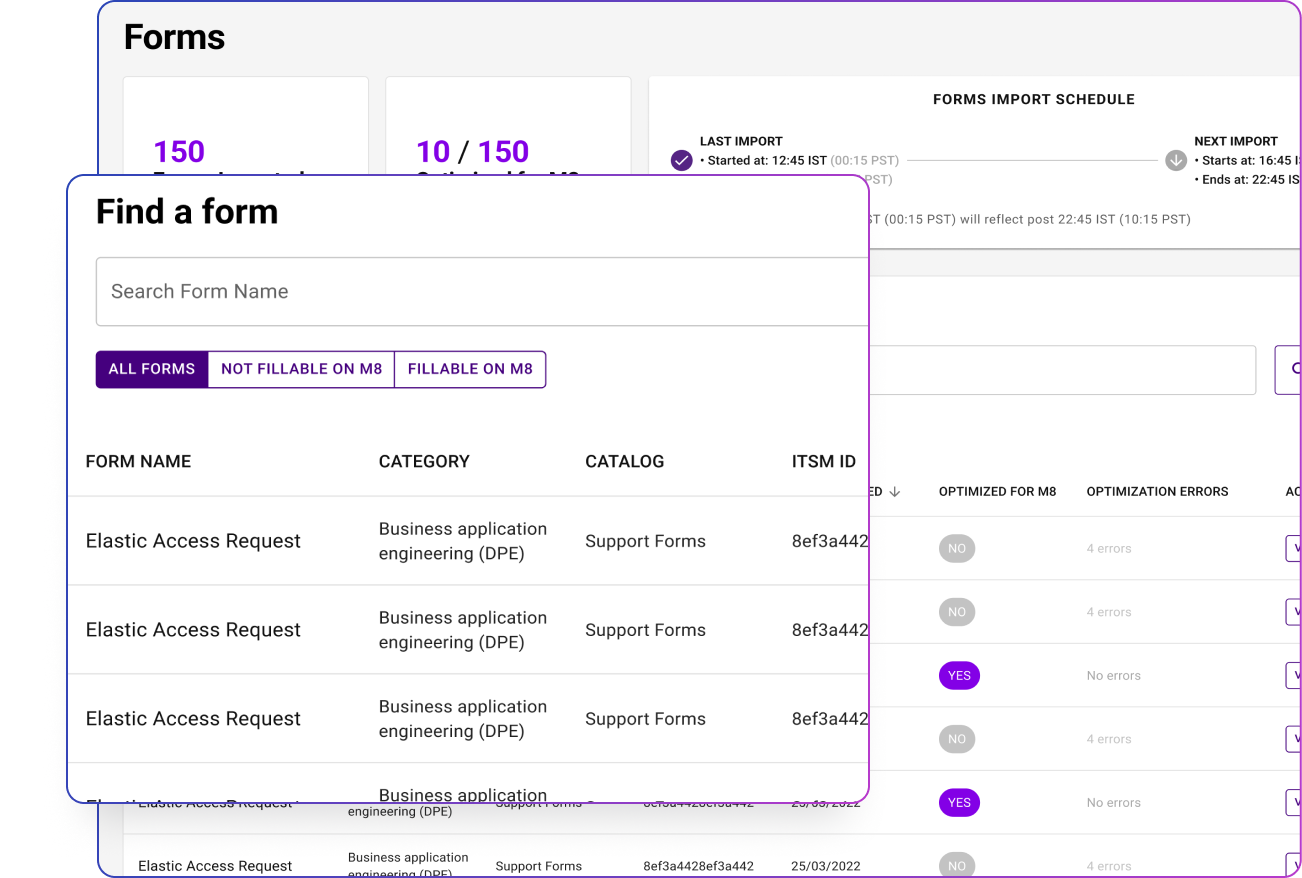Click the sort arrow in the date column header
Viewport: 1302px width, 878px height.
click(895, 492)
